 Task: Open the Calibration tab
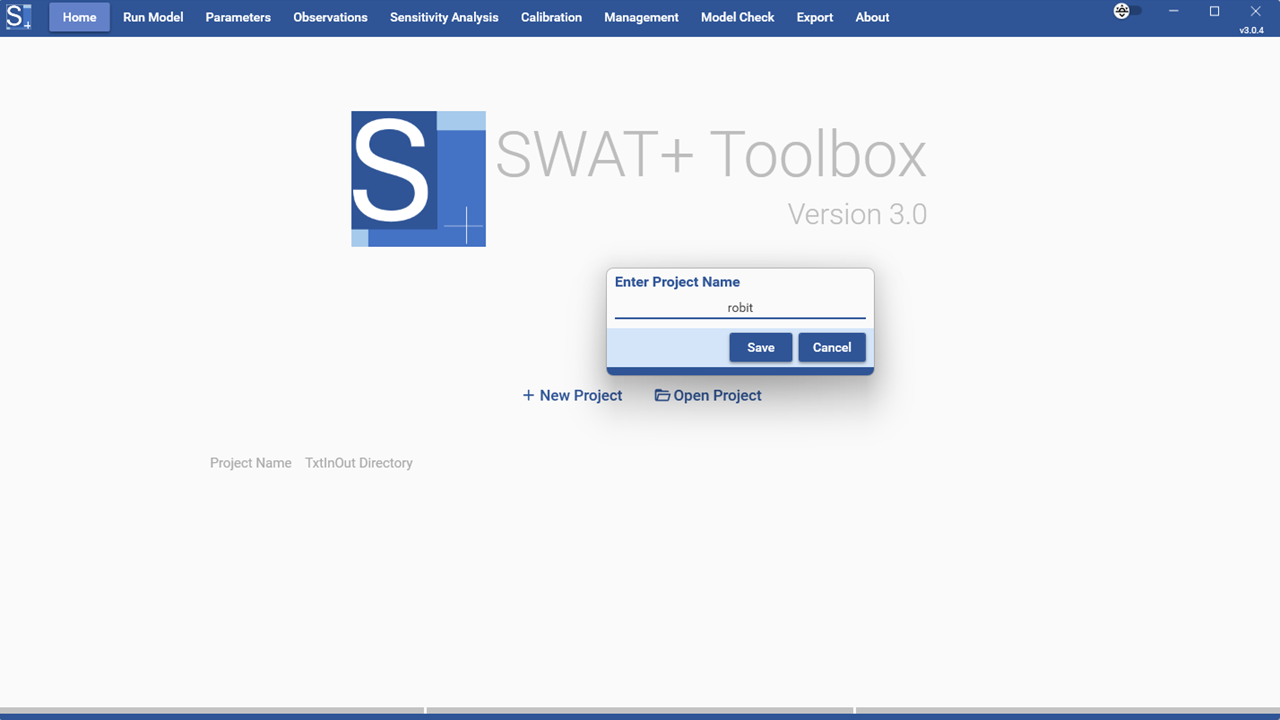pyautogui.click(x=551, y=17)
